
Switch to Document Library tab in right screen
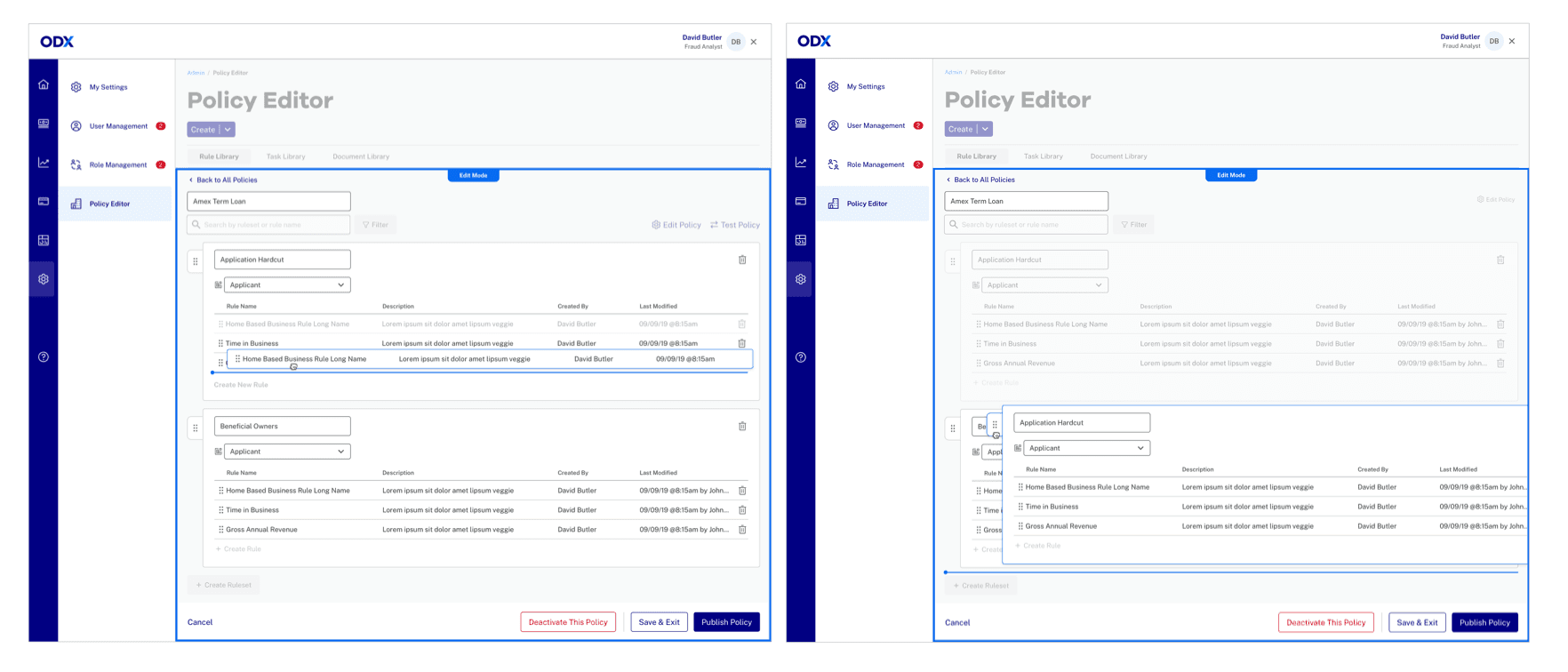click(1118, 156)
